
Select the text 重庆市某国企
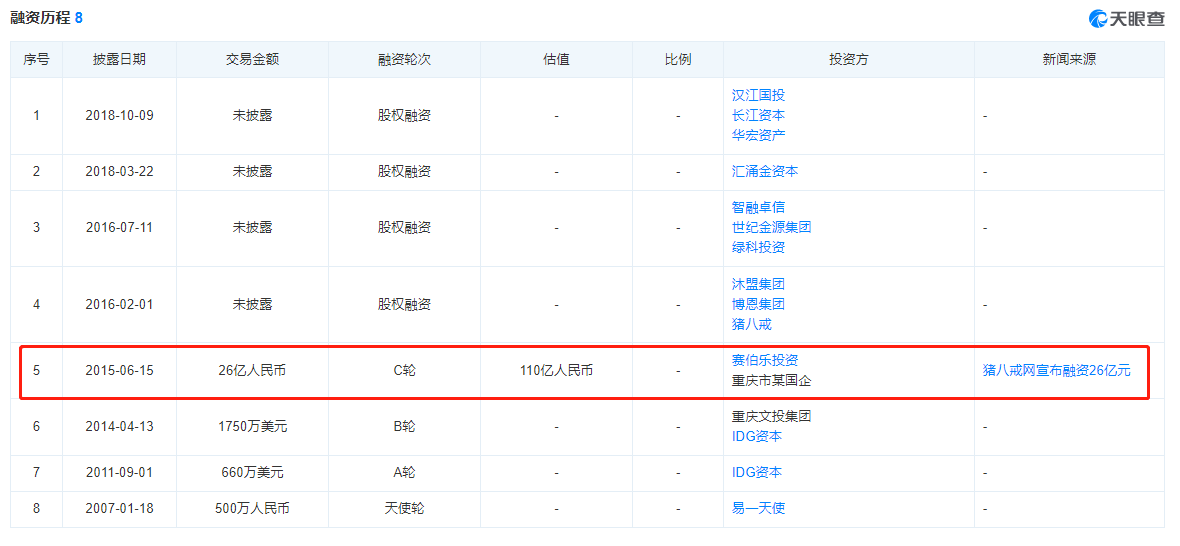(771, 381)
